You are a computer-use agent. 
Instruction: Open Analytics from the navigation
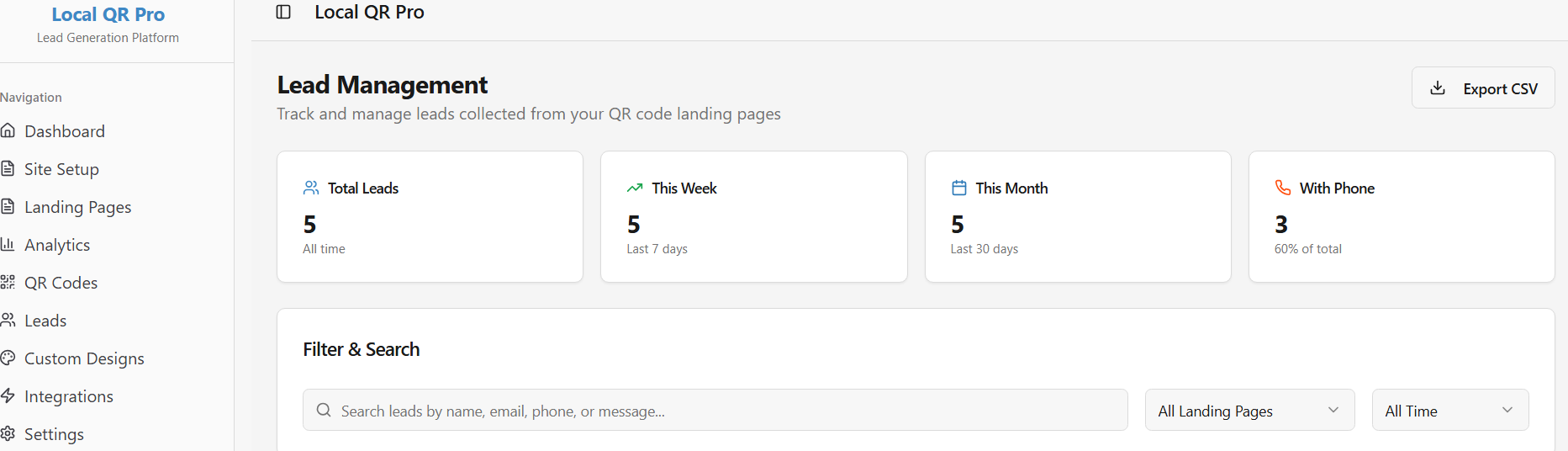point(57,245)
